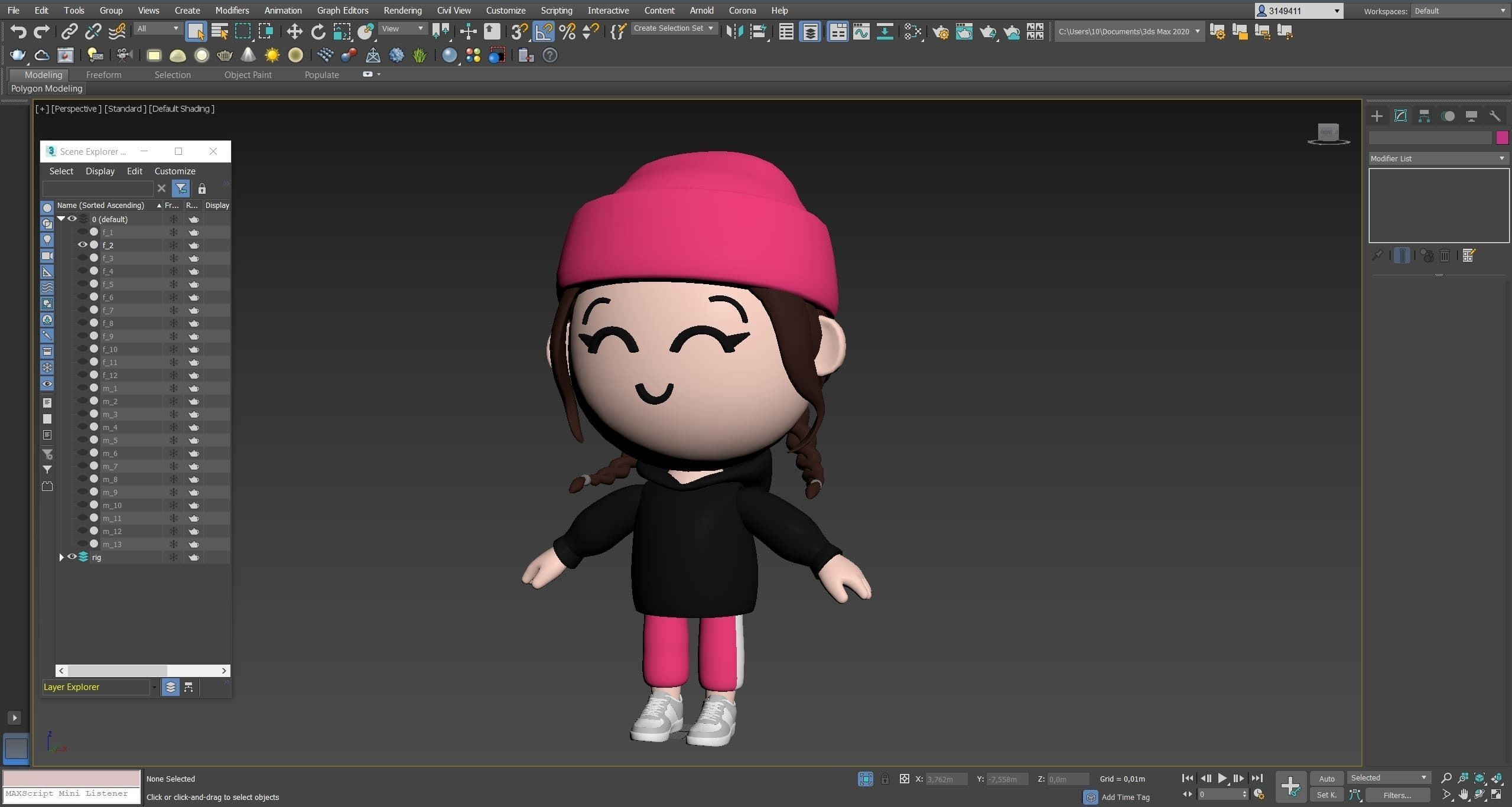Toggle the Angle Snap icon

pyautogui.click(x=544, y=31)
